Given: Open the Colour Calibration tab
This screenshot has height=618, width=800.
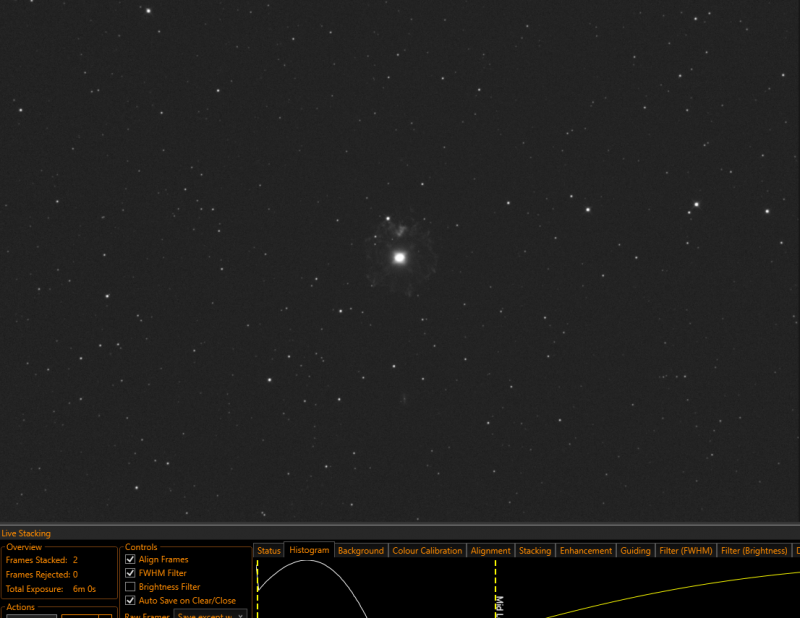Looking at the screenshot, I should pos(427,551).
